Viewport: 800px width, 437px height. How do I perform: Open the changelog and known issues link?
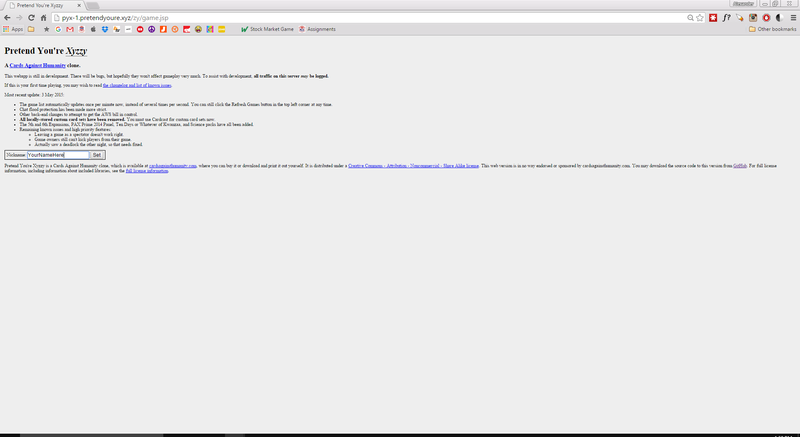pos(137,86)
